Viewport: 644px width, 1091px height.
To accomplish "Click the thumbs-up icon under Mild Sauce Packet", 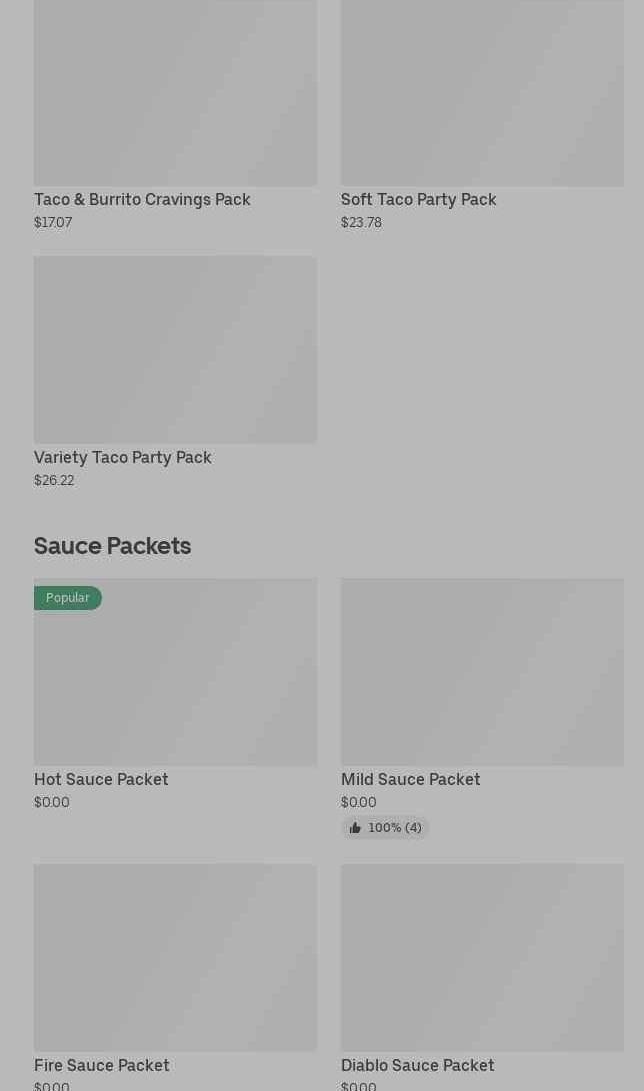I will [x=355, y=828].
